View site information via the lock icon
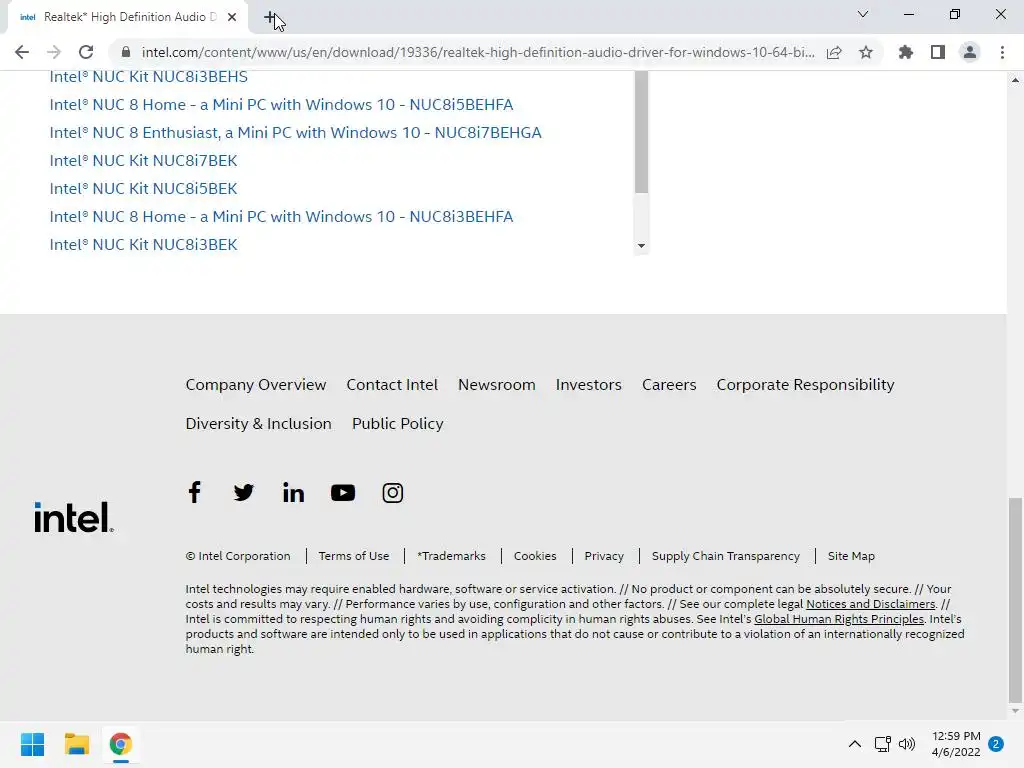 click(126, 52)
